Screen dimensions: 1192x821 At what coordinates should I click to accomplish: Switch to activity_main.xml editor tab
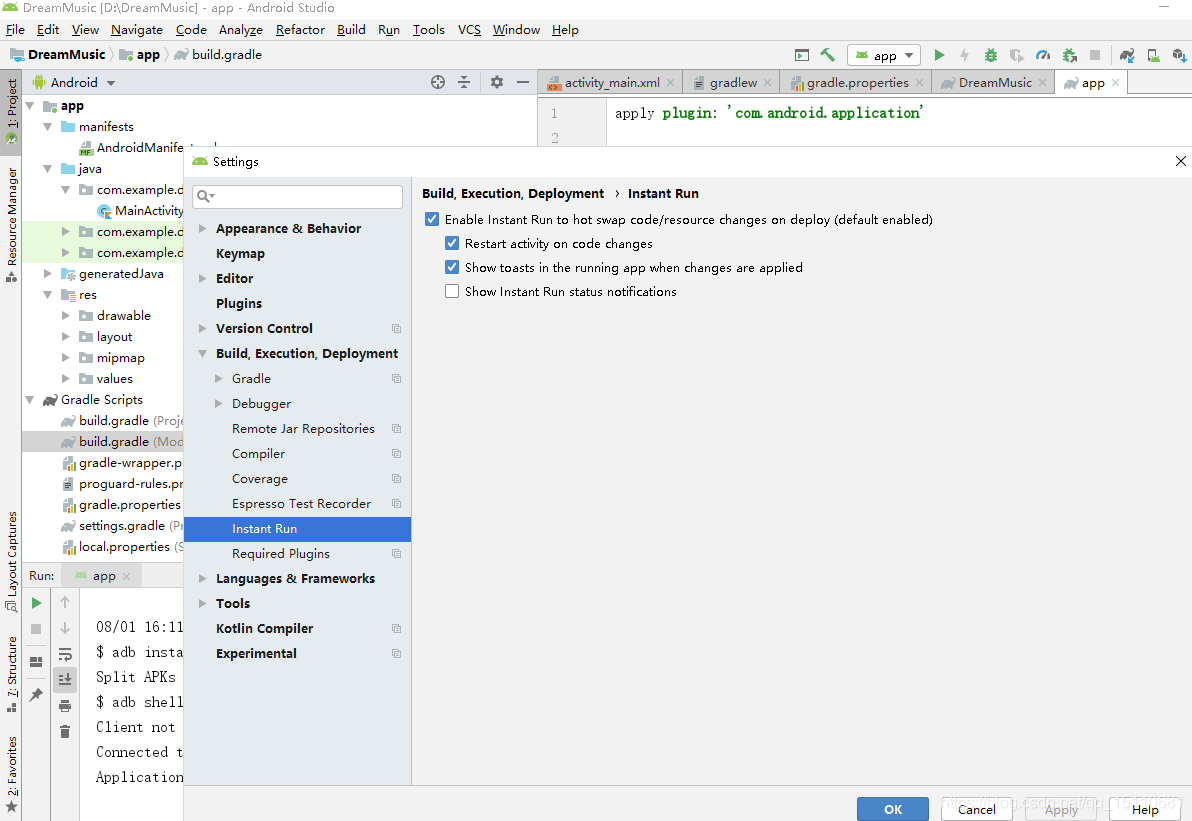click(x=612, y=83)
